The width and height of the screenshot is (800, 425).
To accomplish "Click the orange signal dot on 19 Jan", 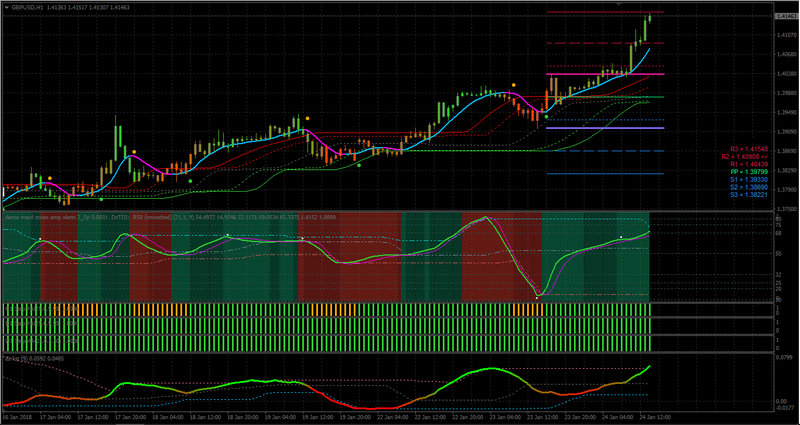I will point(307,118).
